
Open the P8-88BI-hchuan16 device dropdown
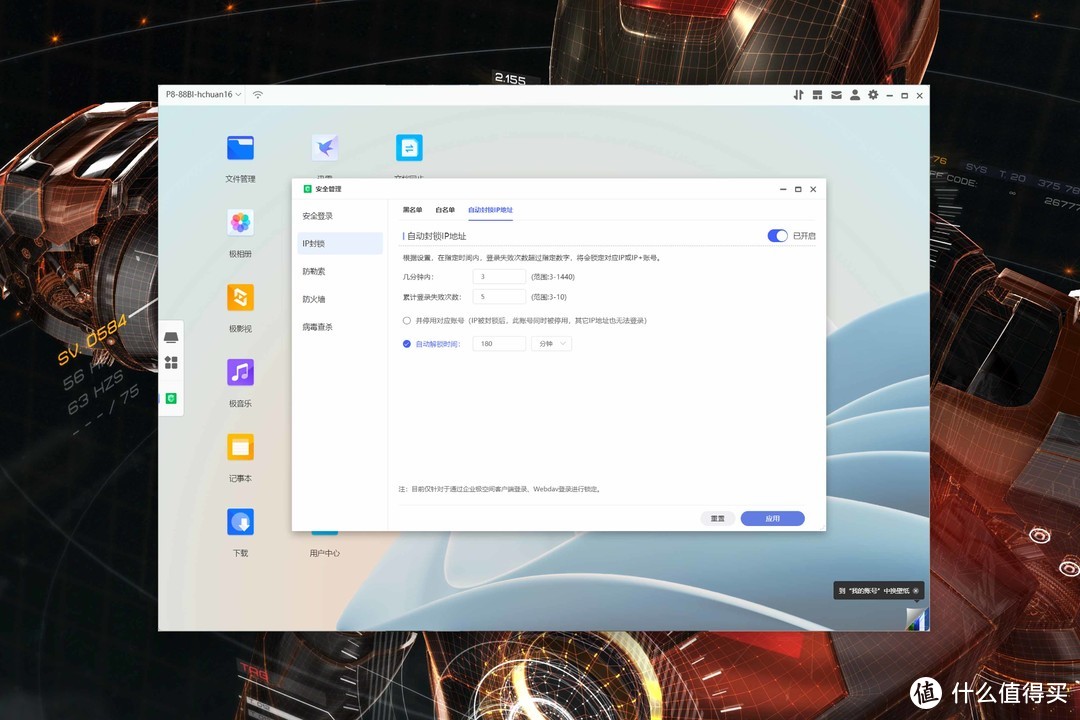(204, 95)
